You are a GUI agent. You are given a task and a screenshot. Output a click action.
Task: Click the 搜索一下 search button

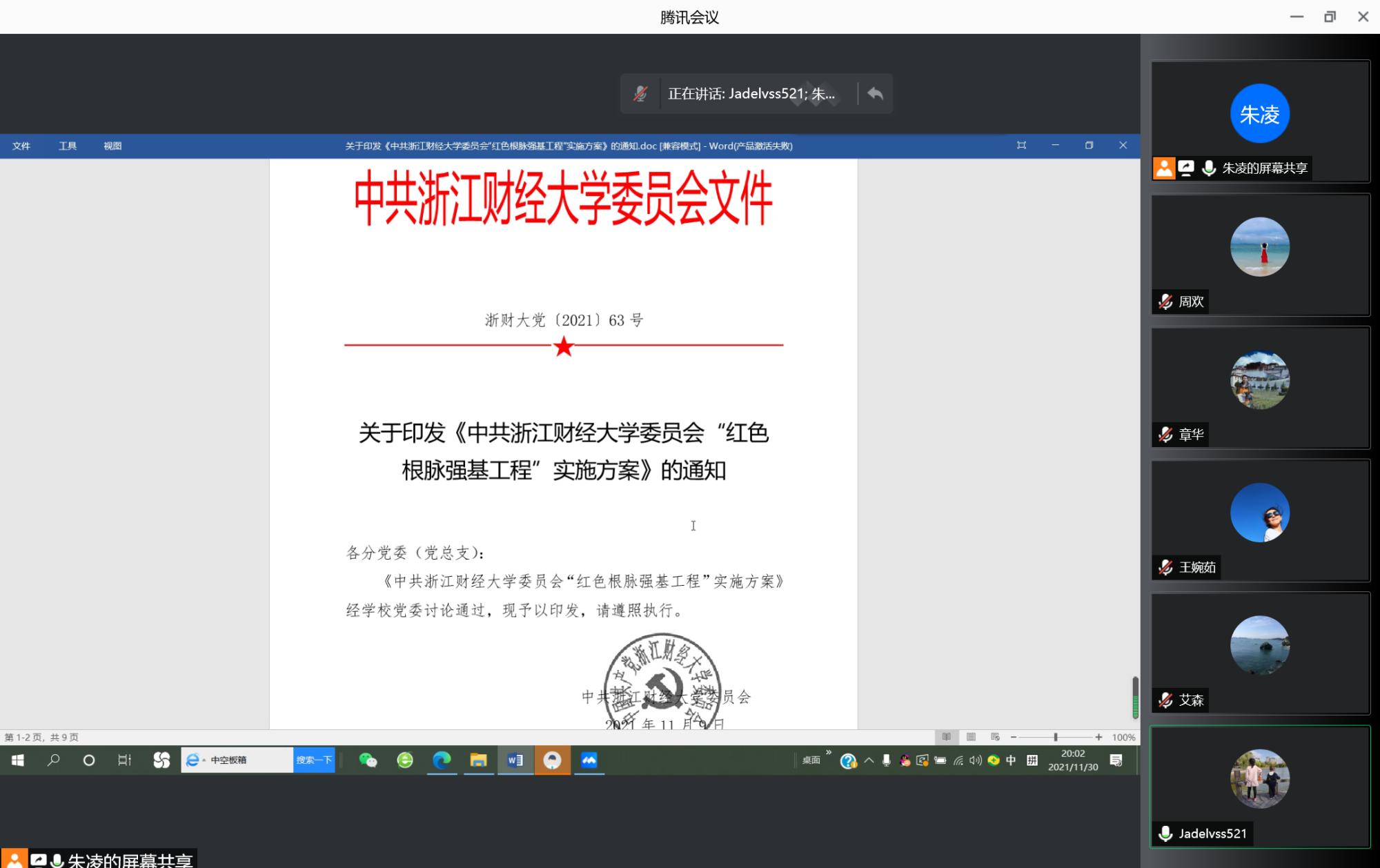(x=314, y=760)
